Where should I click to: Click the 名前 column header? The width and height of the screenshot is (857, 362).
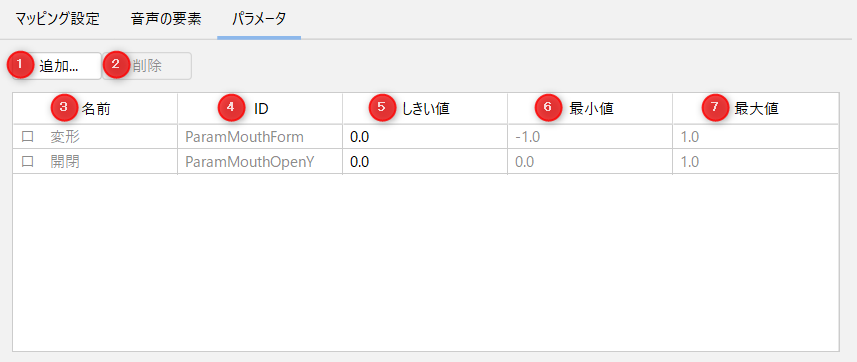click(x=95, y=108)
